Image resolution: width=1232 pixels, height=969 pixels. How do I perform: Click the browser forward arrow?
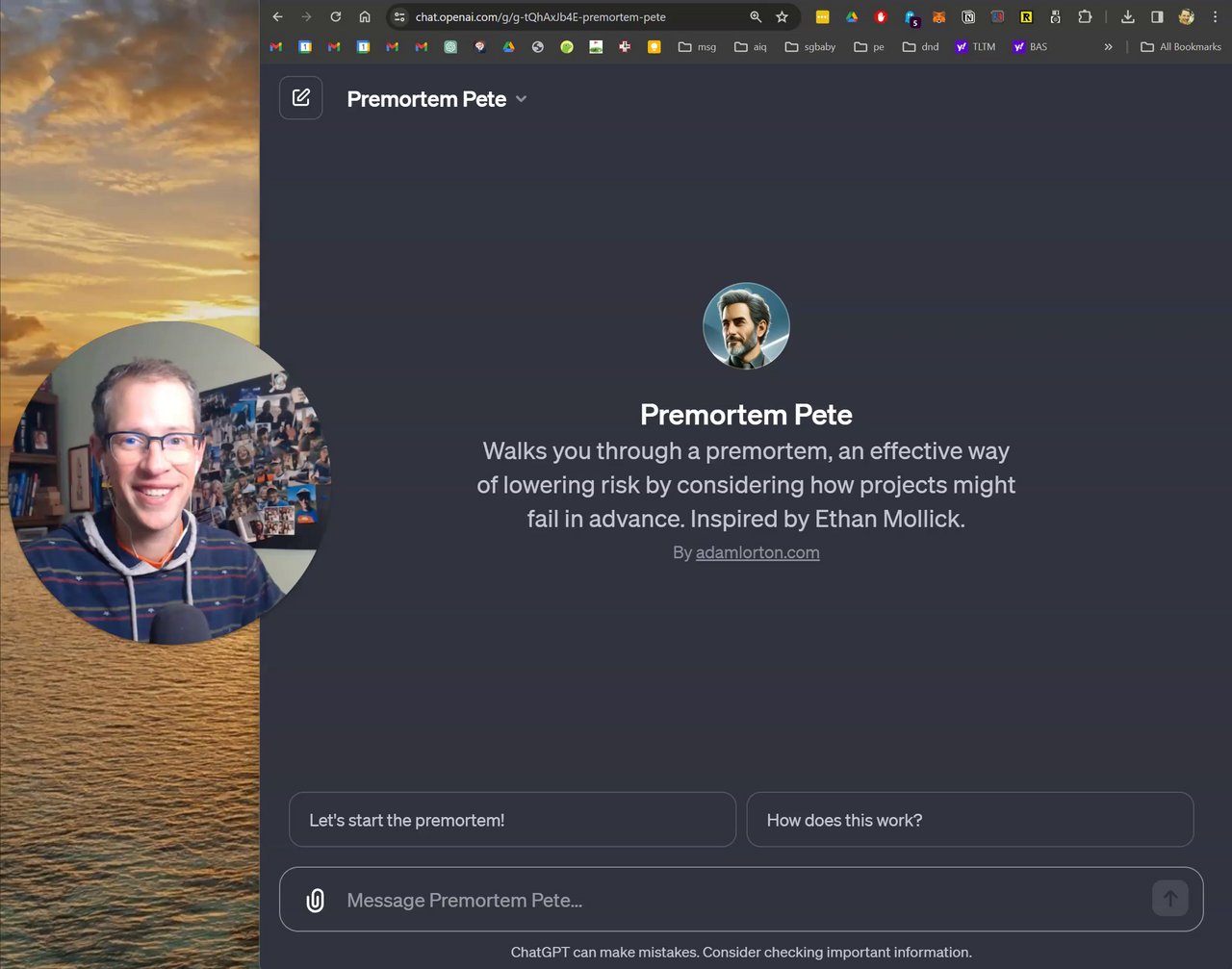point(306,16)
